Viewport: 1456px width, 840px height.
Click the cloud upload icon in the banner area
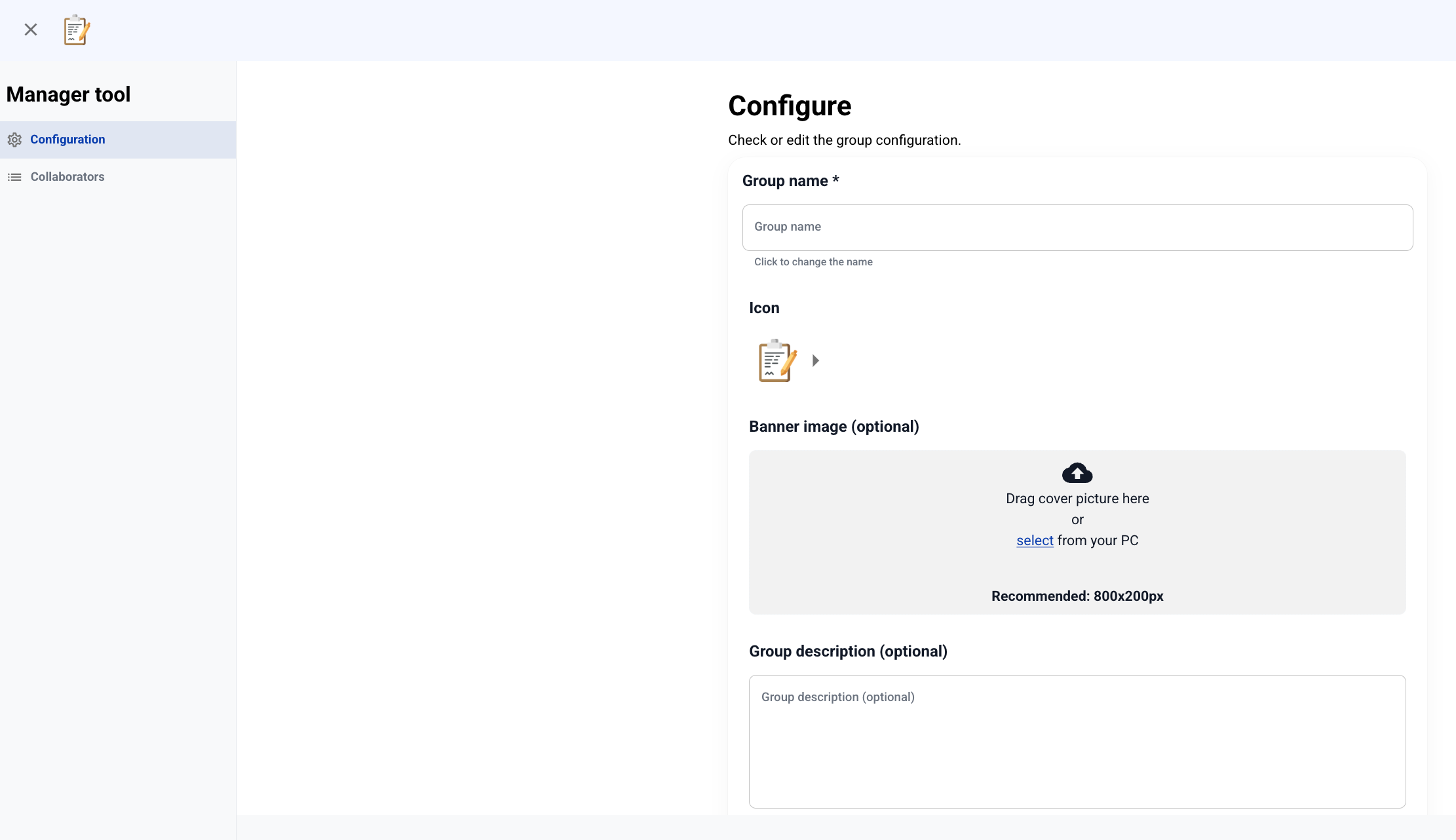coord(1077,472)
